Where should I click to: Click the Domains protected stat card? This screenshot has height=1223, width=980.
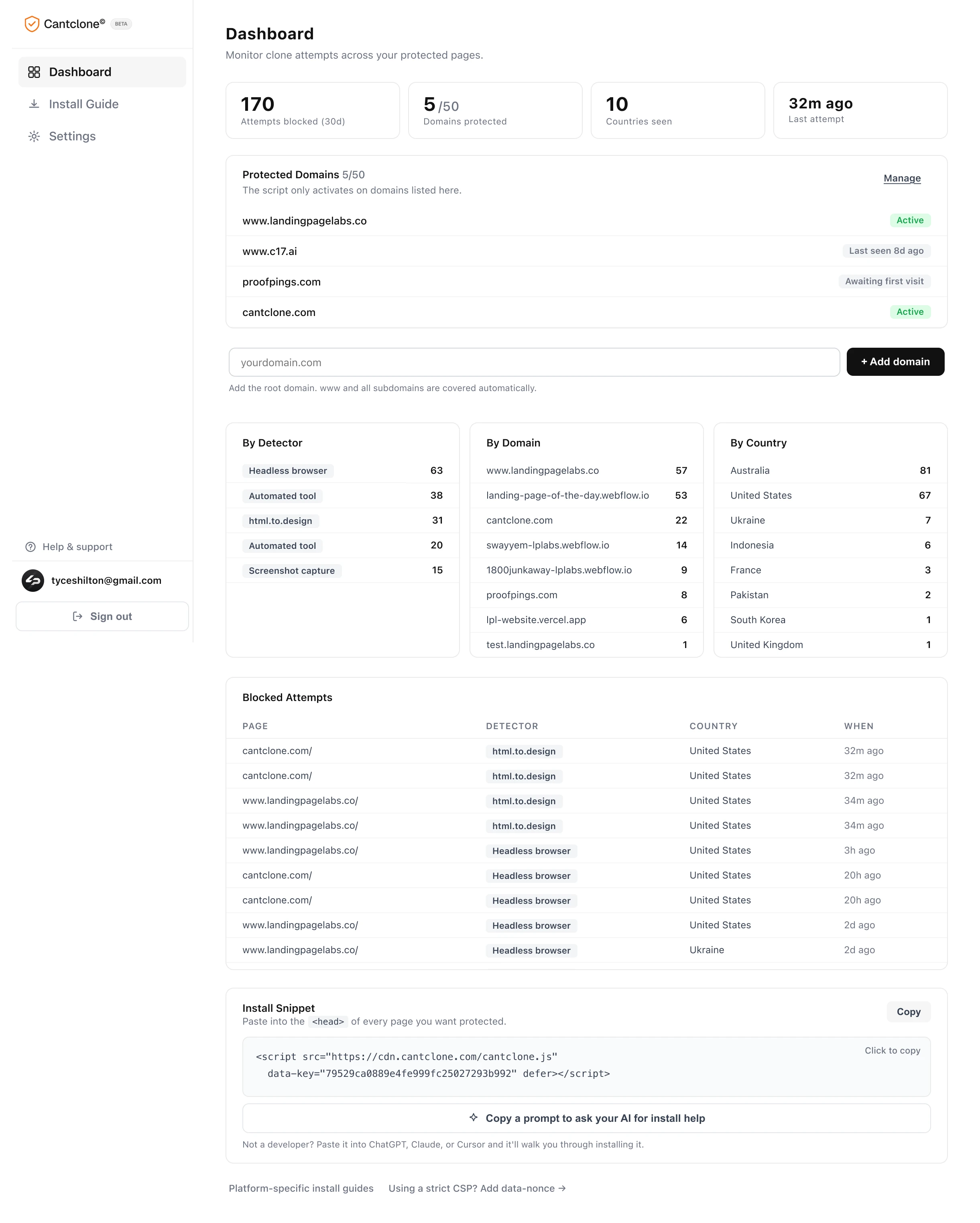(x=495, y=110)
